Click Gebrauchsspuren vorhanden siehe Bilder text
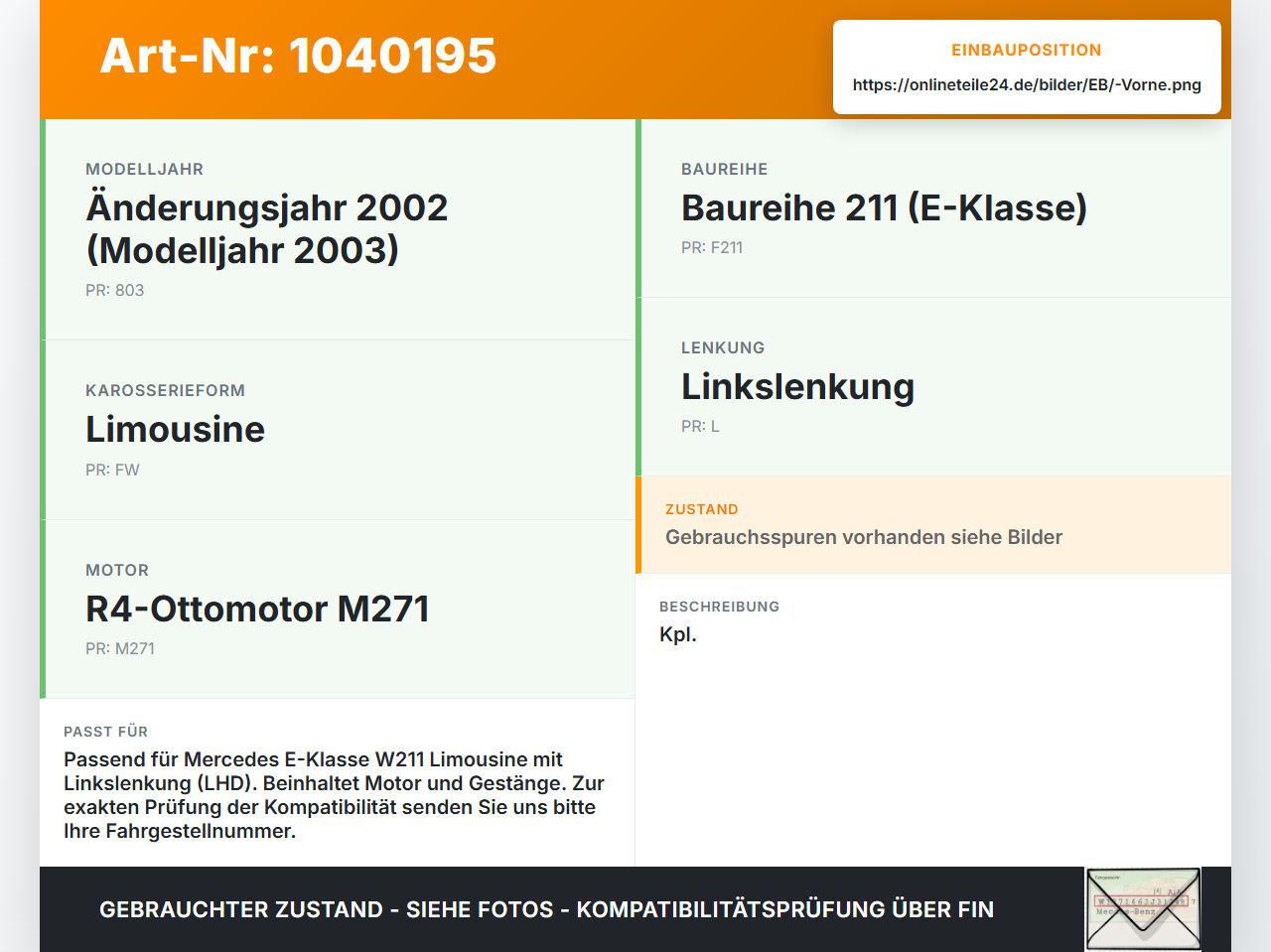 point(864,537)
